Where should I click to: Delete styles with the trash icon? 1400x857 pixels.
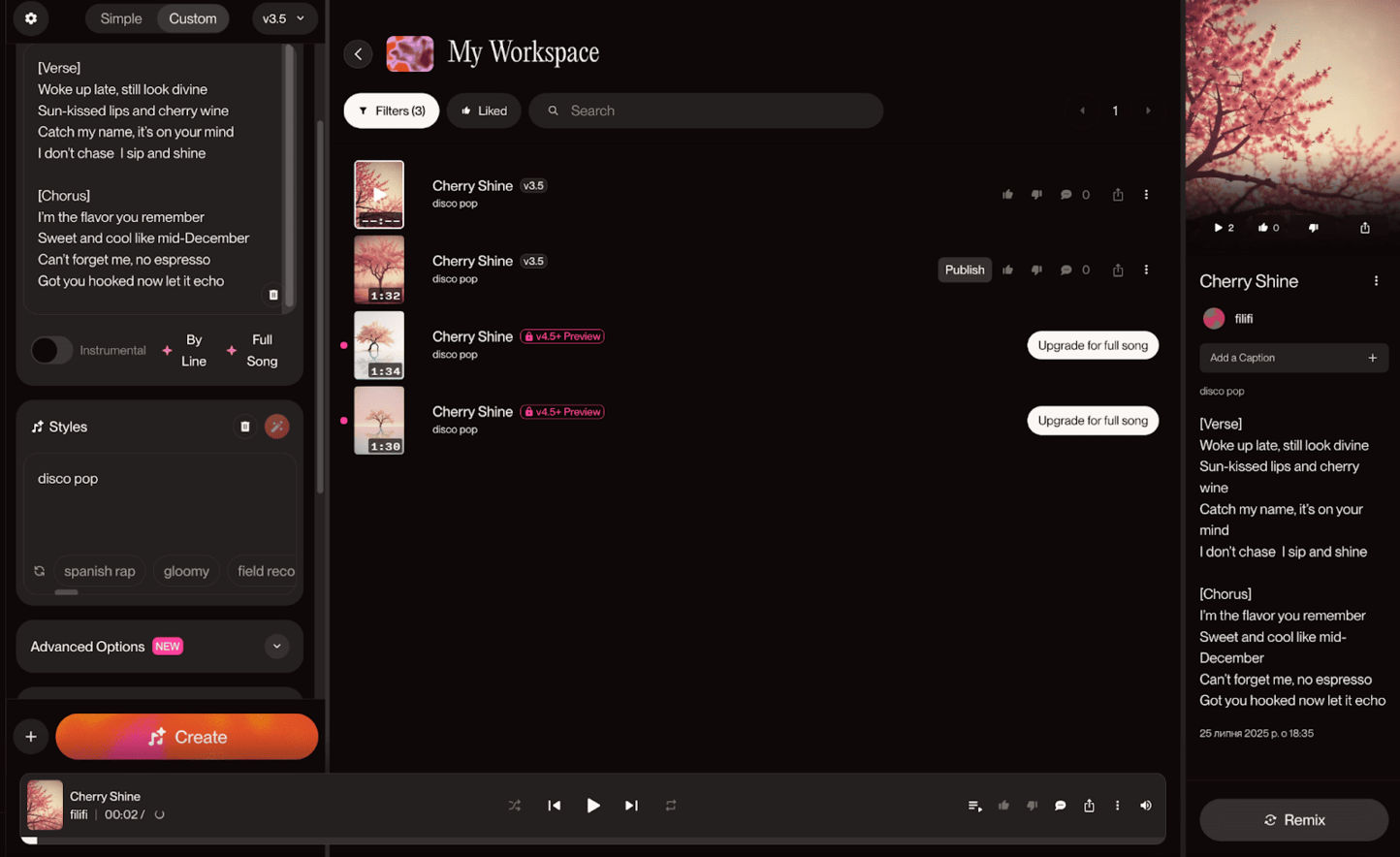point(245,427)
